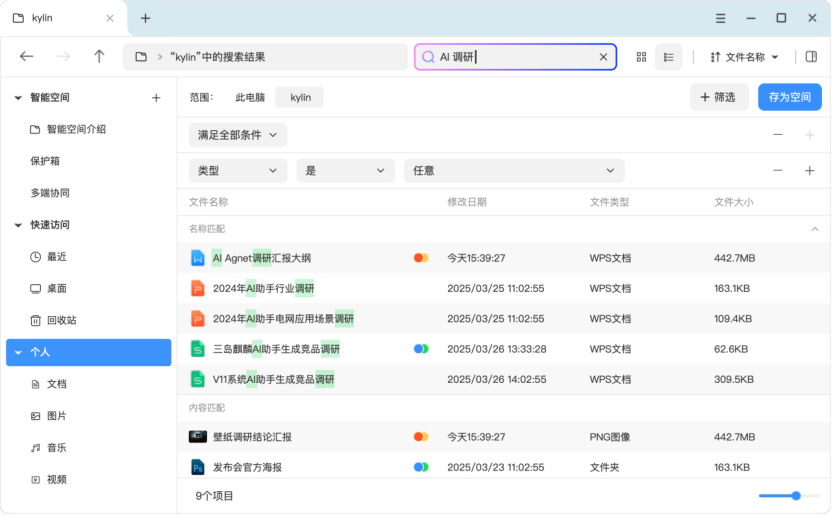The height and width of the screenshot is (515, 832).
Task: Sort by 修改日期 column header
Action: (x=466, y=202)
